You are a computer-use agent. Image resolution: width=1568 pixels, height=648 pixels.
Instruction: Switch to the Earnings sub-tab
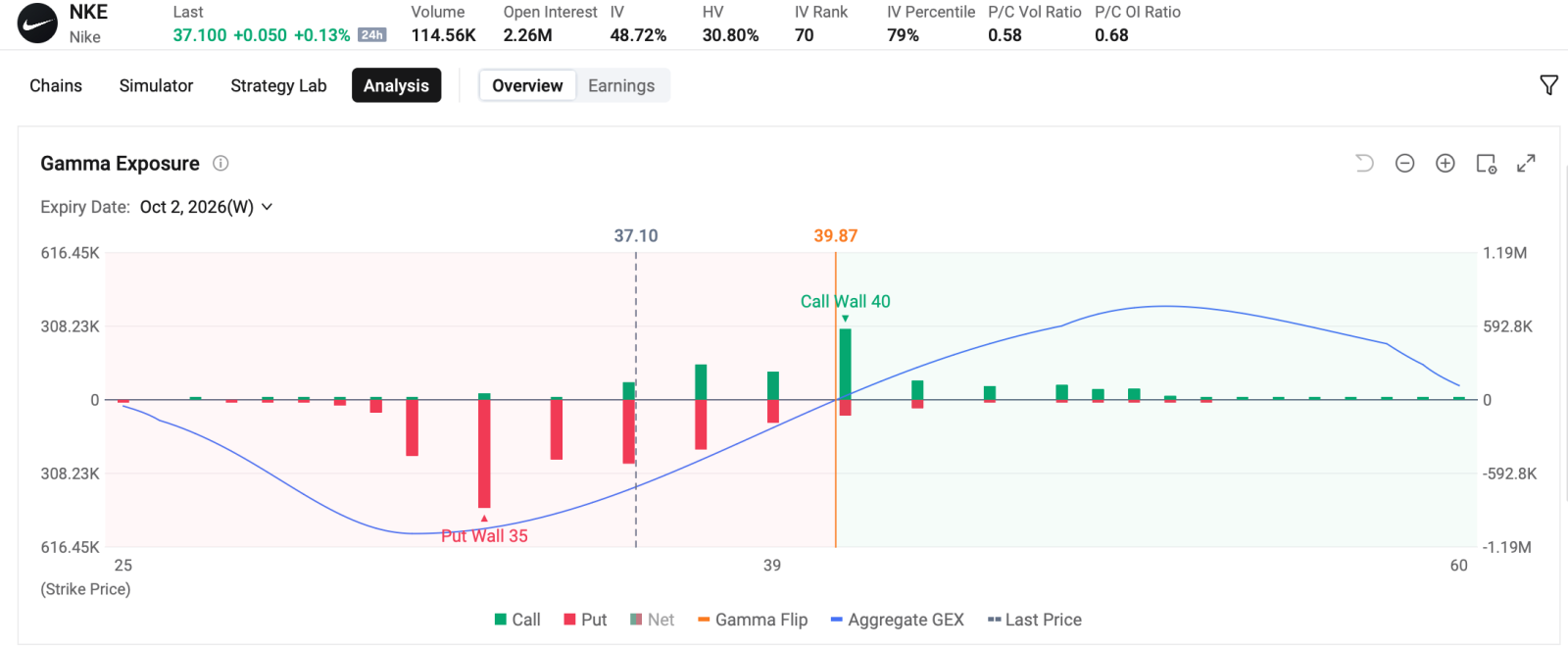[621, 85]
